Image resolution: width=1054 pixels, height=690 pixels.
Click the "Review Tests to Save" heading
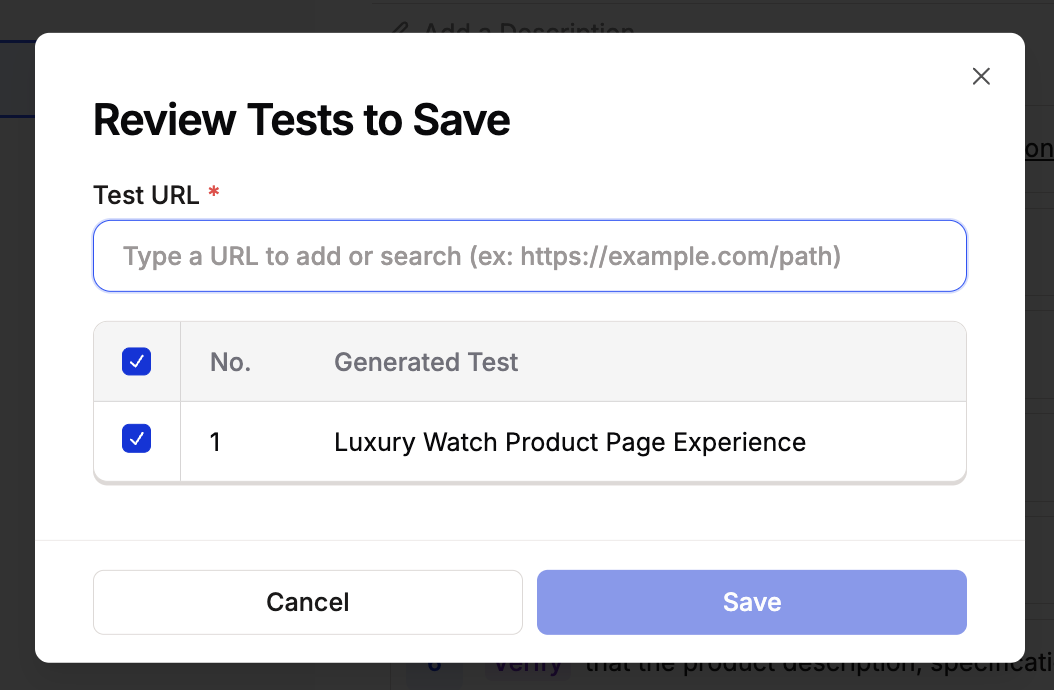301,120
